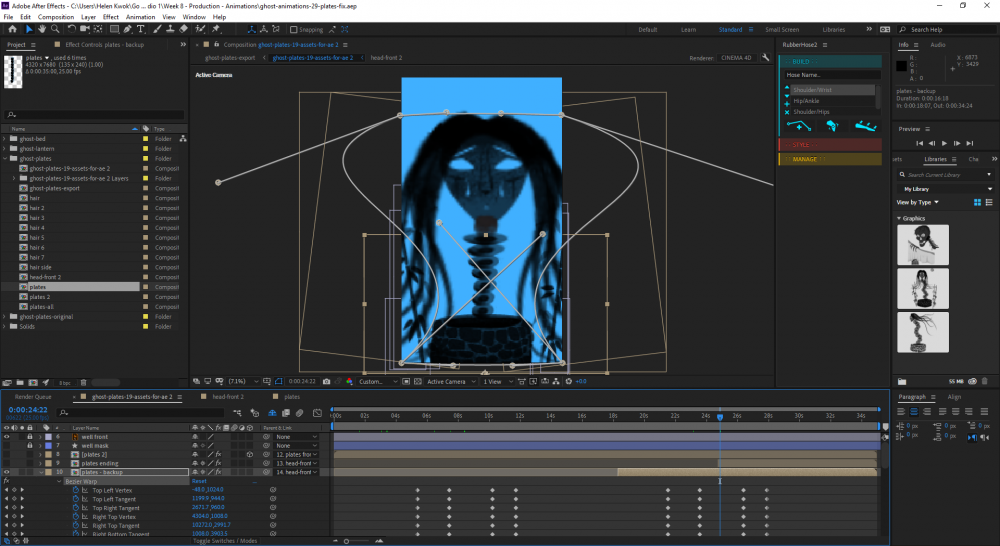Delete selected project item with trash icon
1000x546 pixels.
(83, 383)
